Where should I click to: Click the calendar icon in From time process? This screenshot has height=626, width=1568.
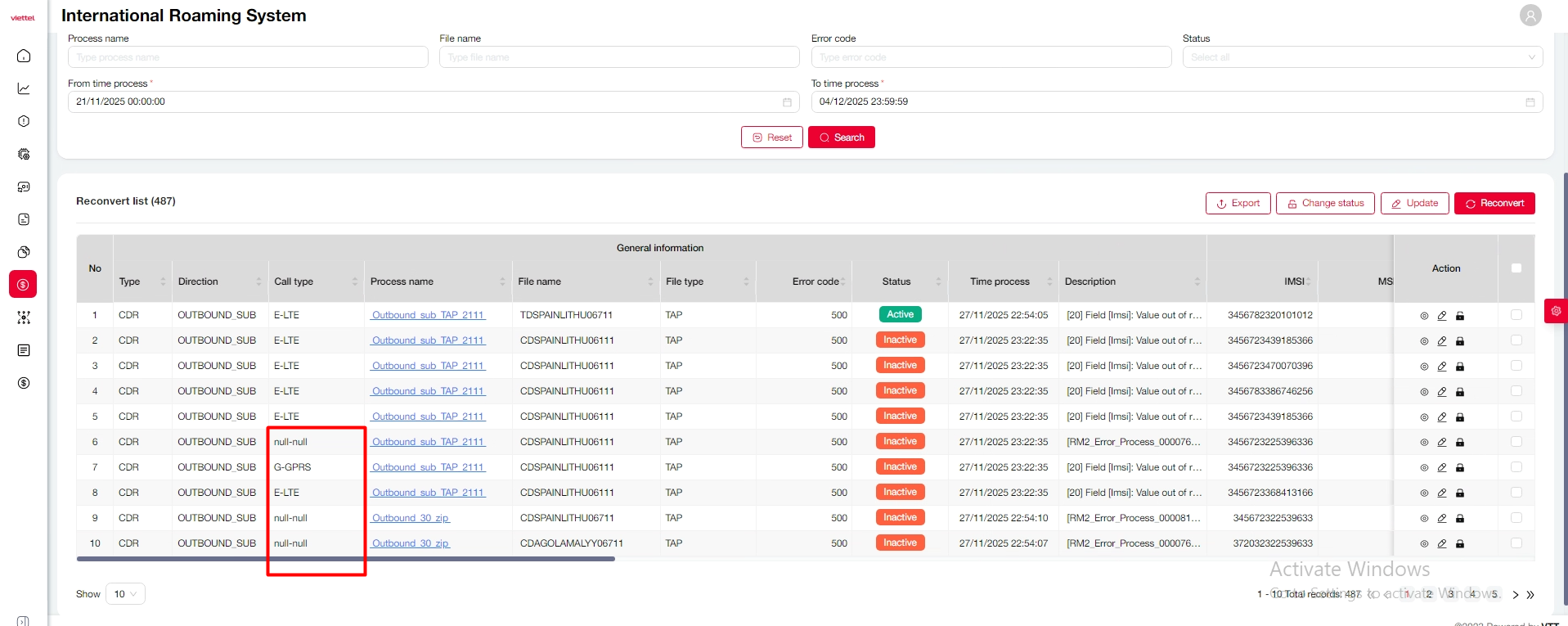787,102
